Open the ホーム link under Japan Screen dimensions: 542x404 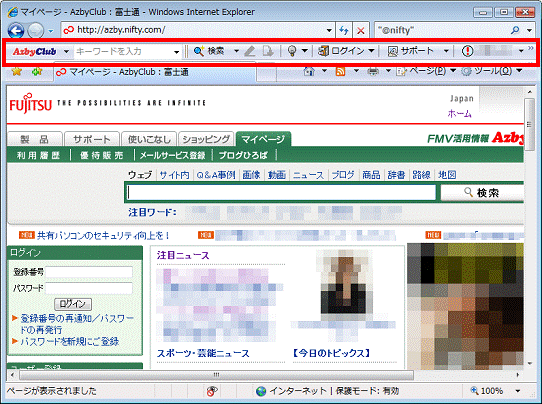pyautogui.click(x=459, y=113)
